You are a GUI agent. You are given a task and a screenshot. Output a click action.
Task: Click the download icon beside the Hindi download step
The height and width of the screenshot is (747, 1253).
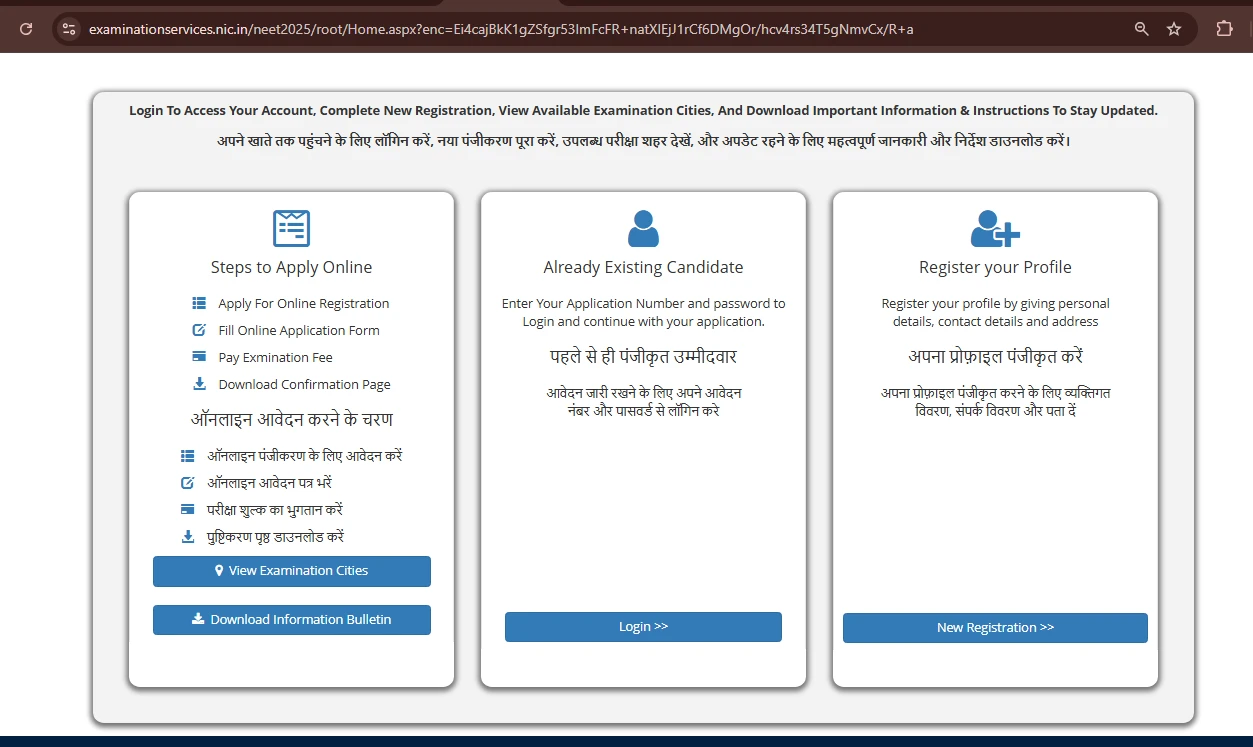(187, 535)
